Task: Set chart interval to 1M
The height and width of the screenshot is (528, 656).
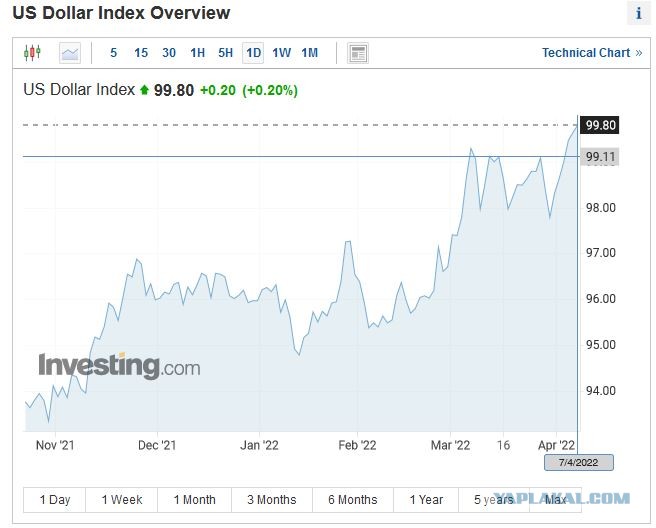Action: pos(310,53)
